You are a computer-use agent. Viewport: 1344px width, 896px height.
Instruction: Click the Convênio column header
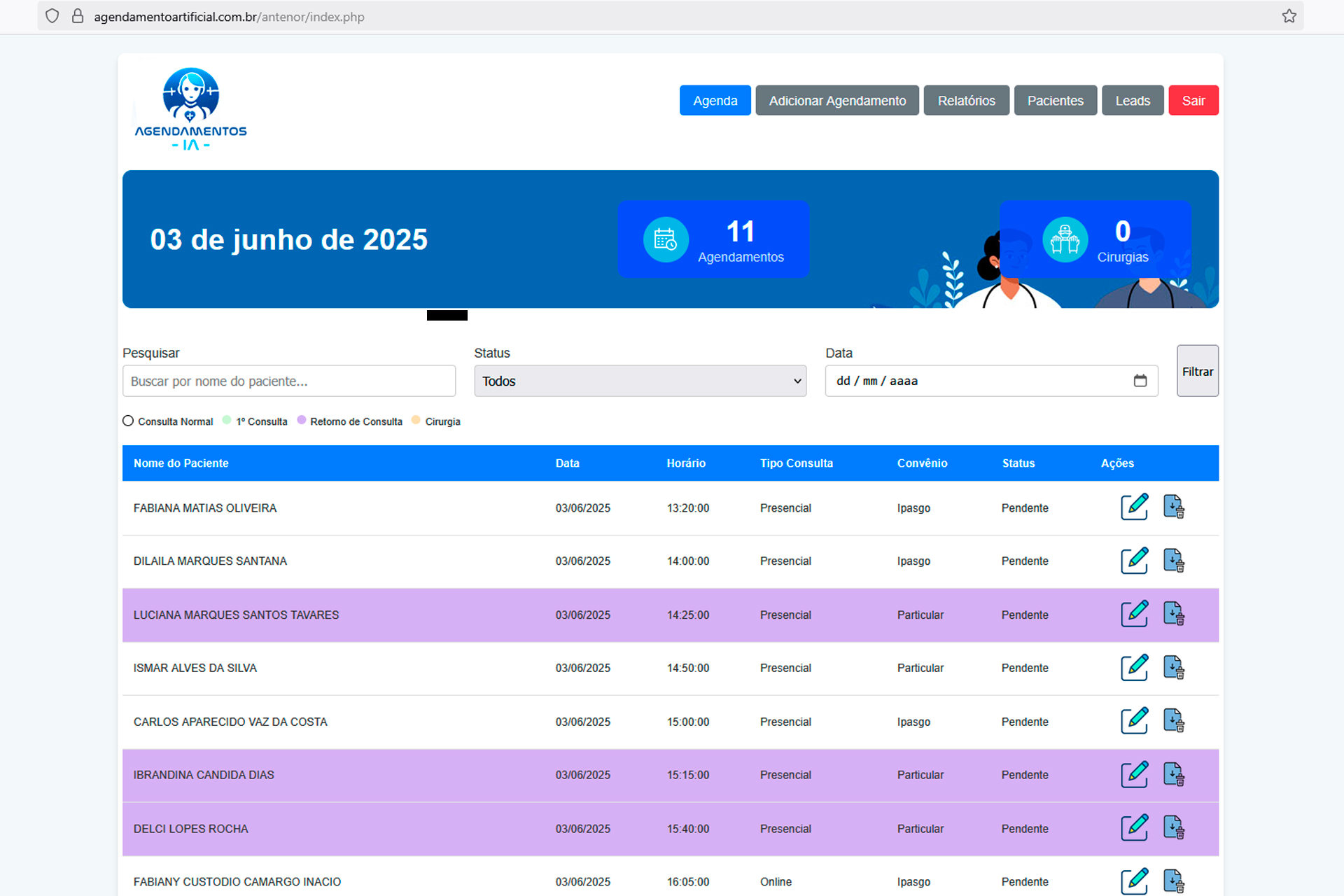922,463
